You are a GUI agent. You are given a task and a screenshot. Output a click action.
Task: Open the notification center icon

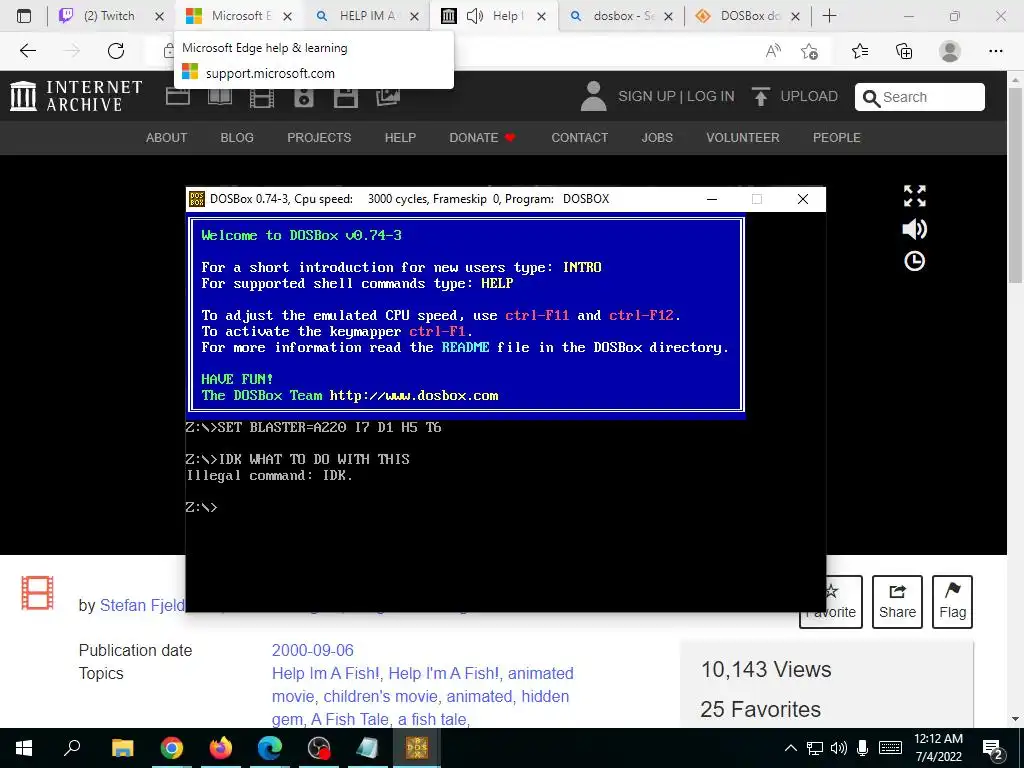tap(993, 748)
